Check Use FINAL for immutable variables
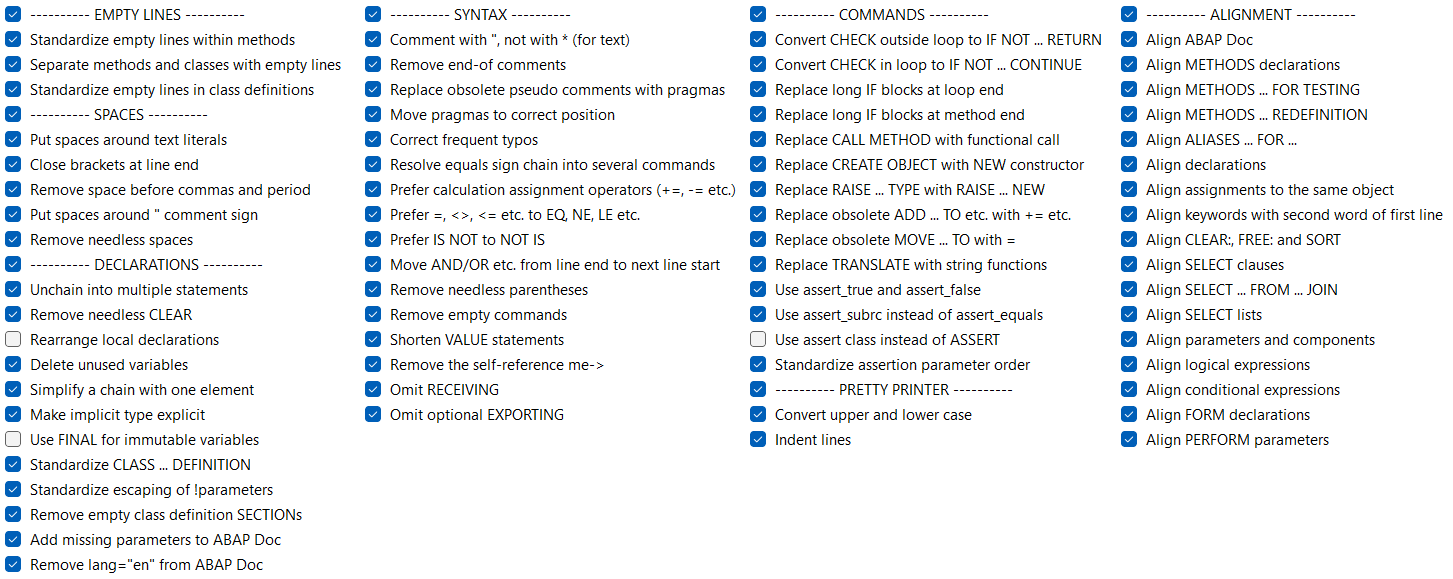Image resolution: width=1453 pixels, height=579 pixels. click(x=13, y=440)
